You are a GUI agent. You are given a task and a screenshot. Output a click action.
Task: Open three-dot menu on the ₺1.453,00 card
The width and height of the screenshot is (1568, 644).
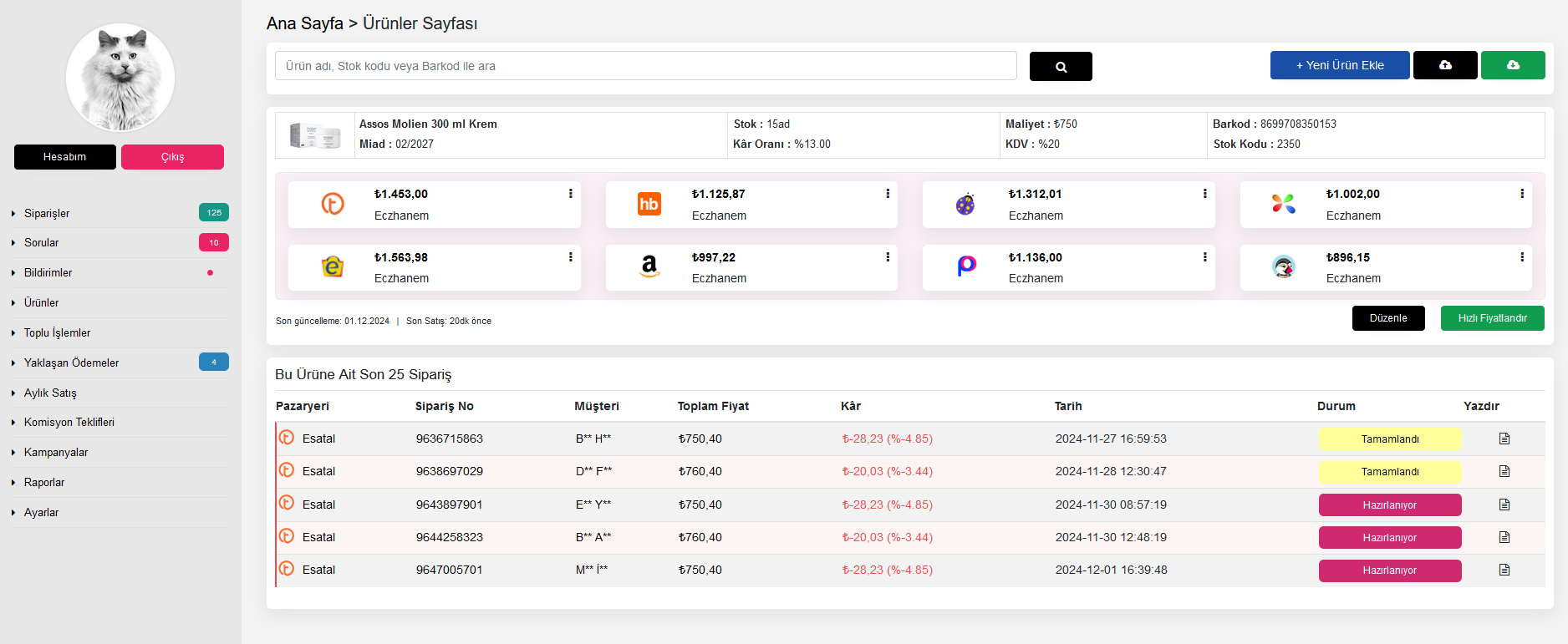(x=570, y=194)
